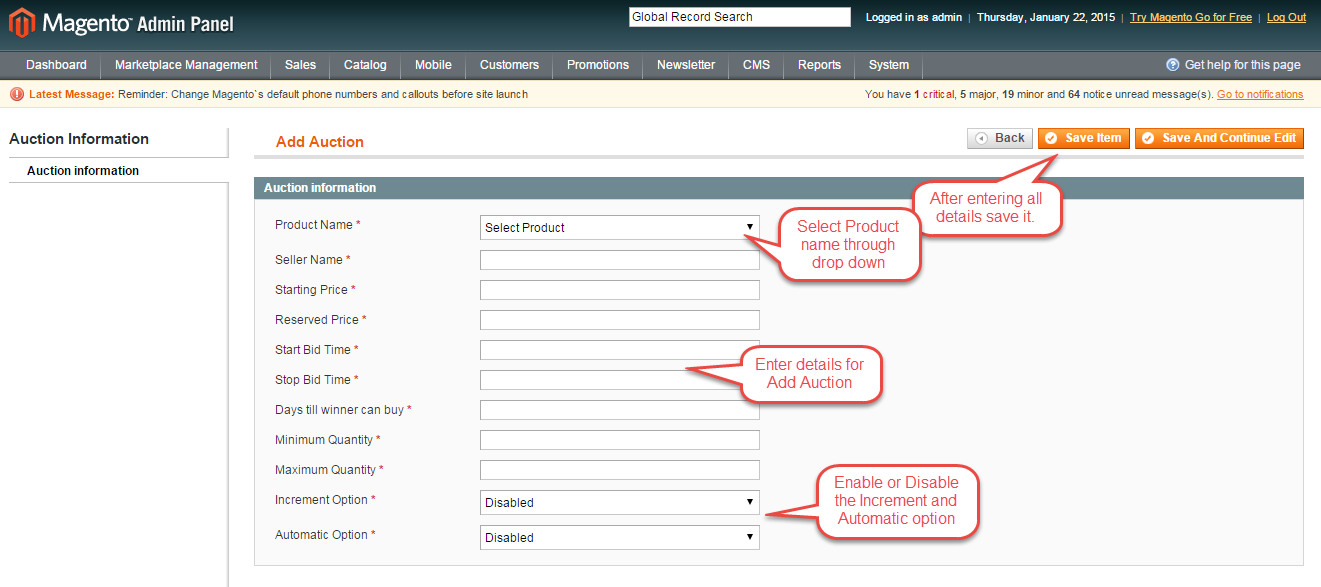This screenshot has height=587, width=1321.
Task: Click Save And Continue Edit button
Action: tap(1219, 138)
